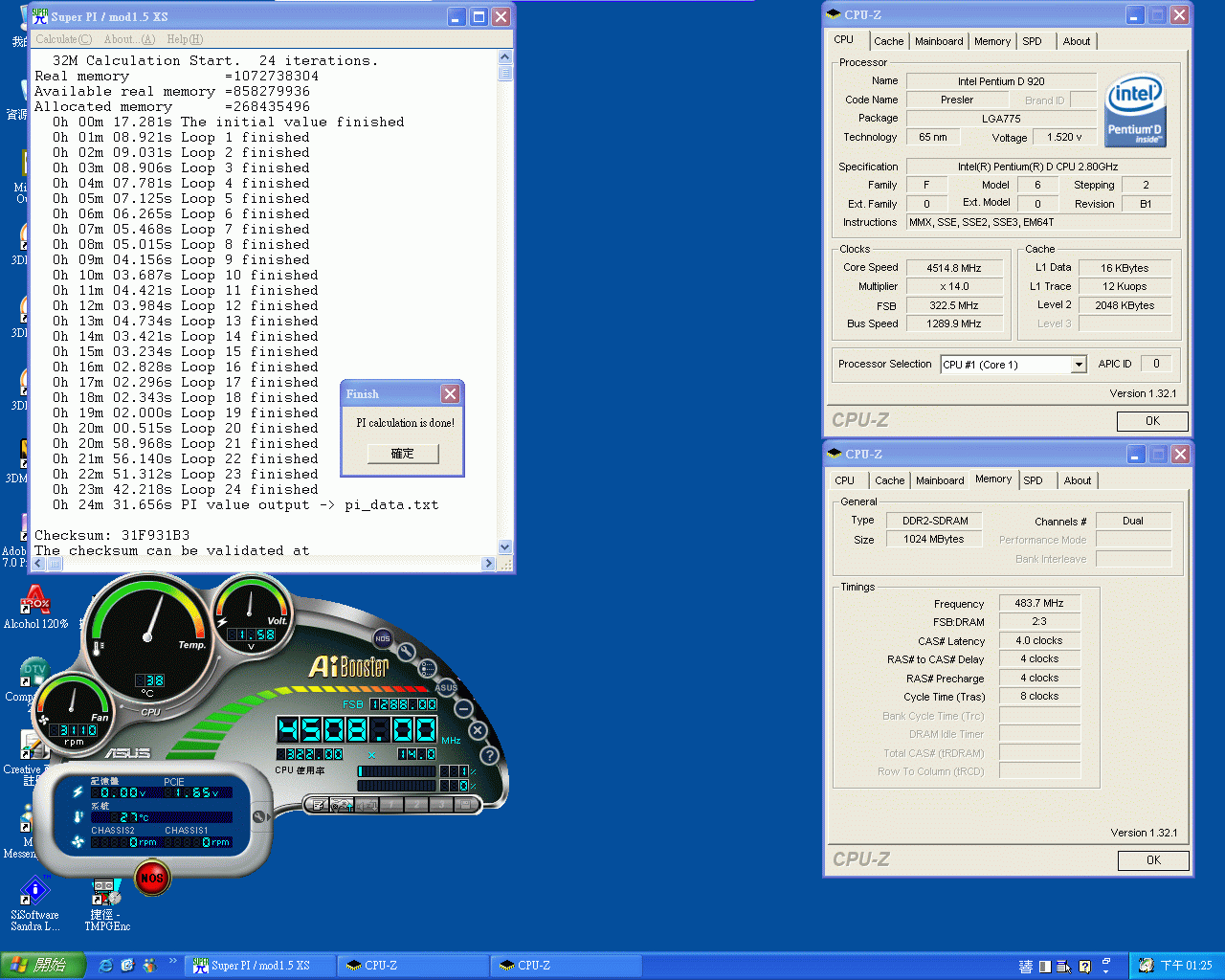
Task: Click the round ASUS logo button
Action: (446, 687)
